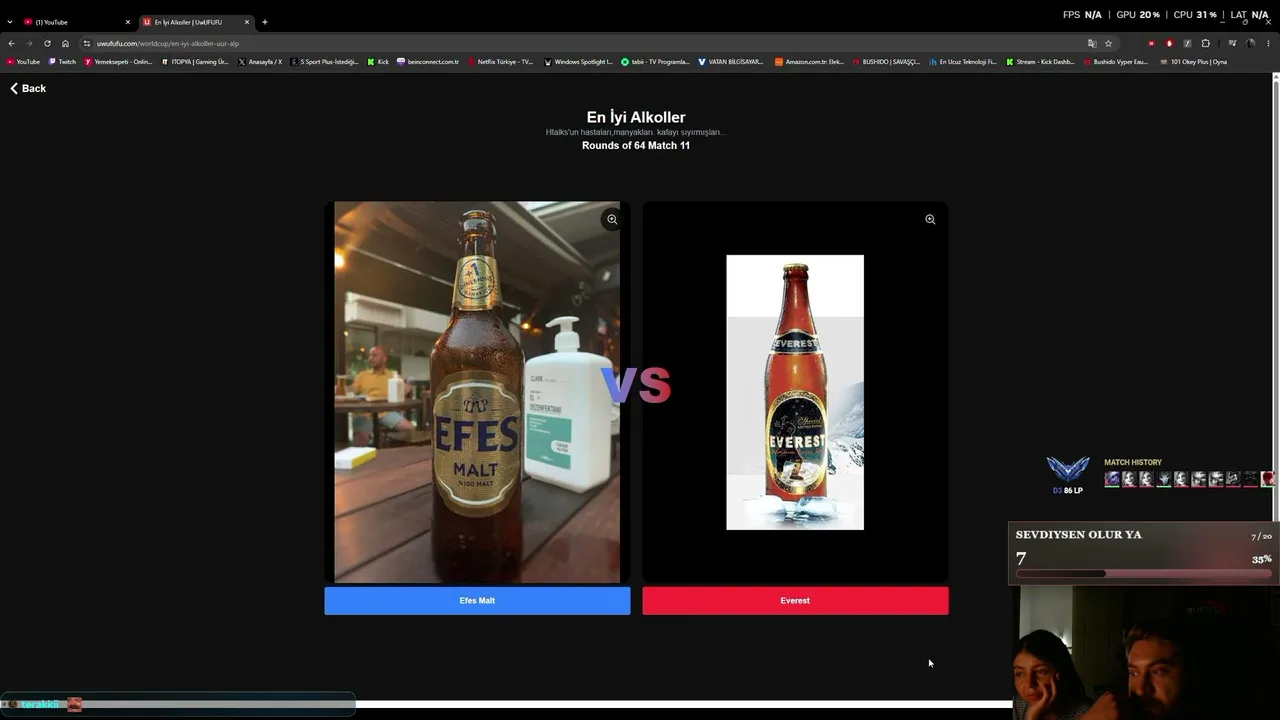Click the MATCH HISTORY label in overlay
Screen dimensions: 1280x720
coord(1133,462)
